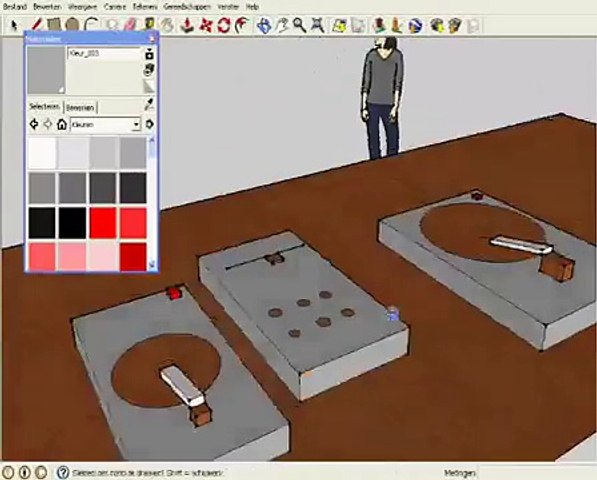Select the arrow Select tool

[14, 26]
